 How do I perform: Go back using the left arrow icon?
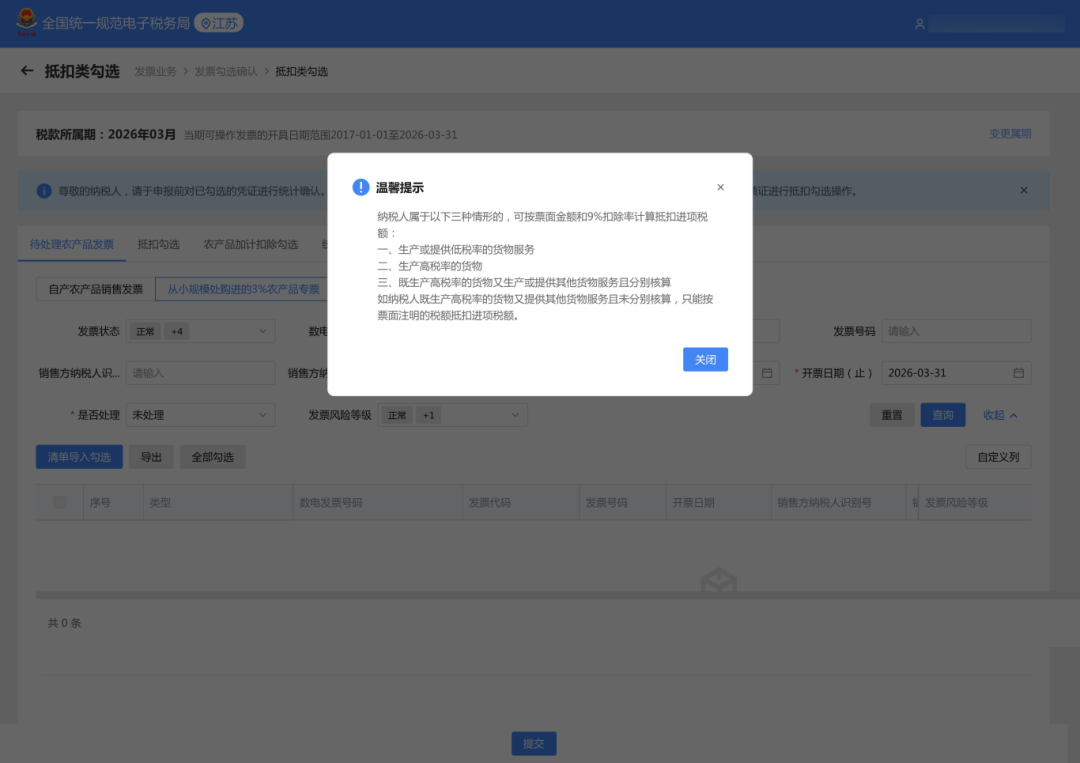pos(27,71)
